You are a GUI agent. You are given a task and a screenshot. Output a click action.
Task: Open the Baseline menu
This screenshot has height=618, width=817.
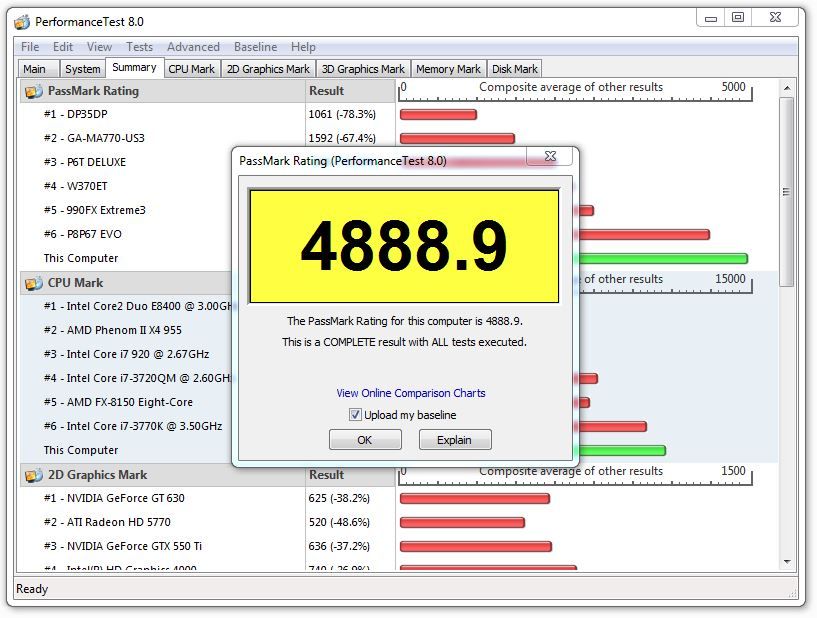click(255, 47)
